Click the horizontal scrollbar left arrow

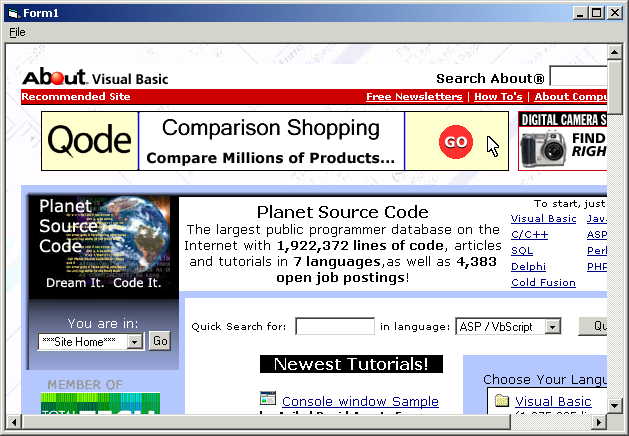point(14,422)
